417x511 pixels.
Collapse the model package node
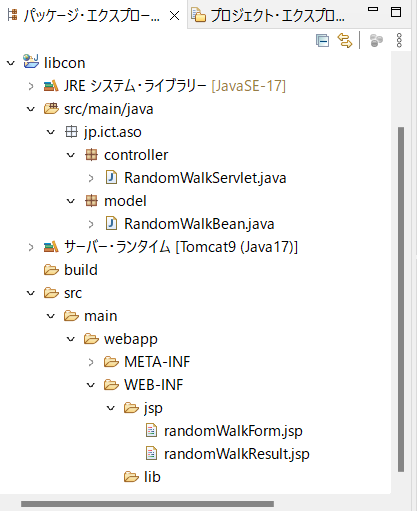pos(71,201)
